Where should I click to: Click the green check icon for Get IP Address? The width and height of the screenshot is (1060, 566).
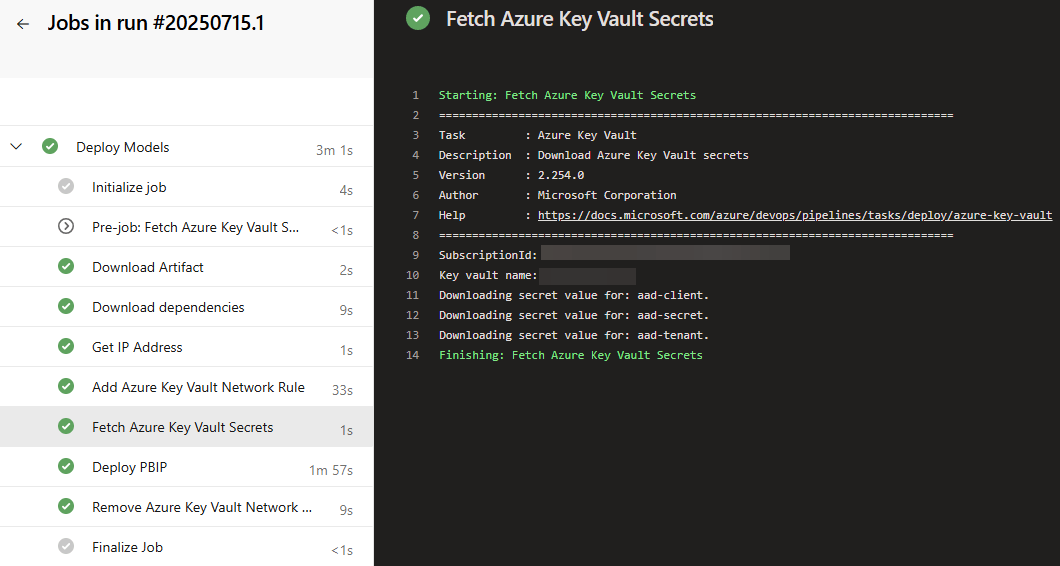[66, 347]
